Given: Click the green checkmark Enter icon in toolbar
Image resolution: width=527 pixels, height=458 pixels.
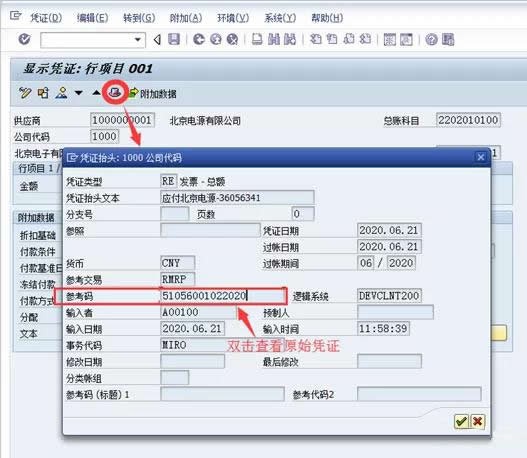Looking at the screenshot, I should 25,39.
